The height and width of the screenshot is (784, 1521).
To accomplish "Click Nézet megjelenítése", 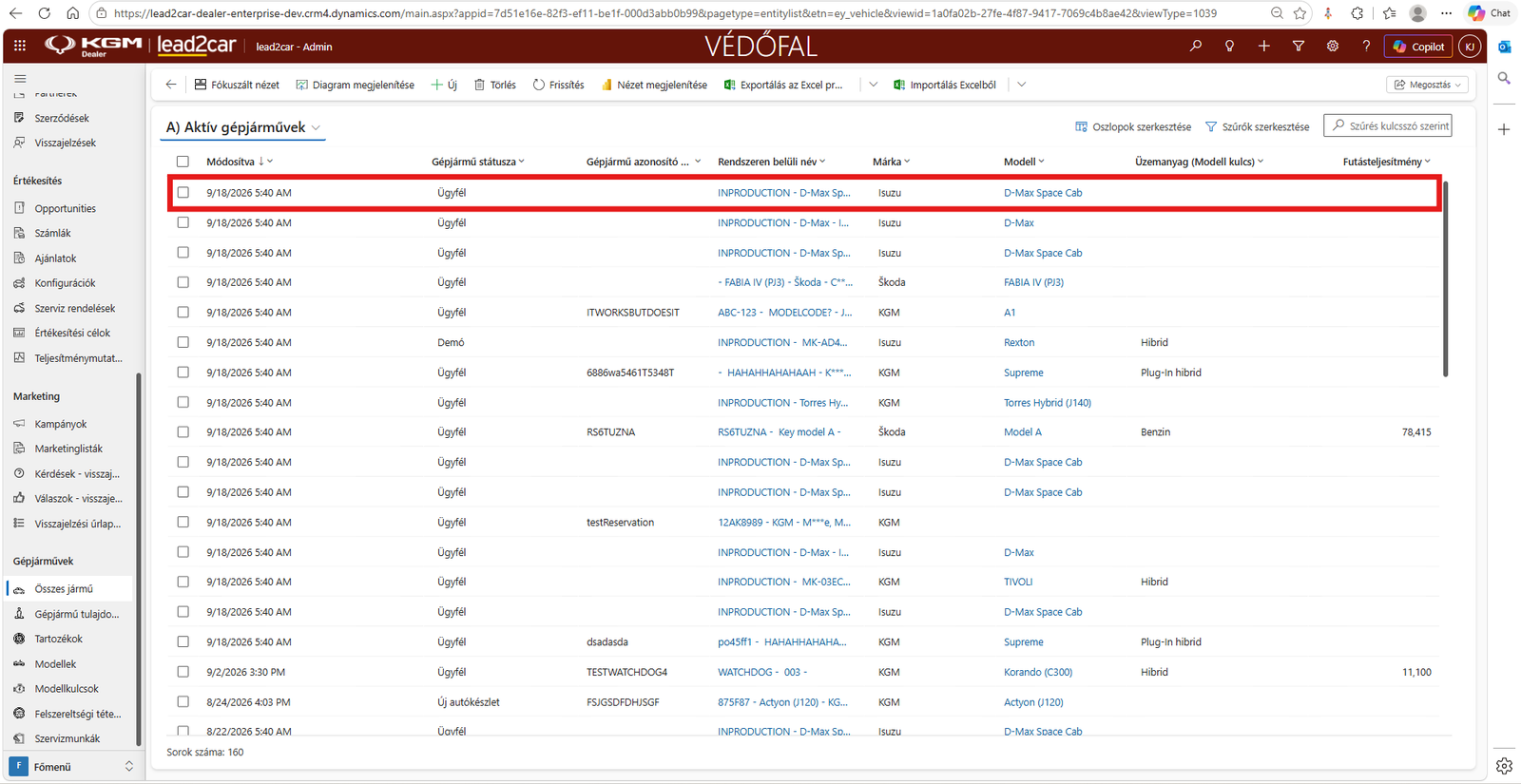I will click(653, 85).
